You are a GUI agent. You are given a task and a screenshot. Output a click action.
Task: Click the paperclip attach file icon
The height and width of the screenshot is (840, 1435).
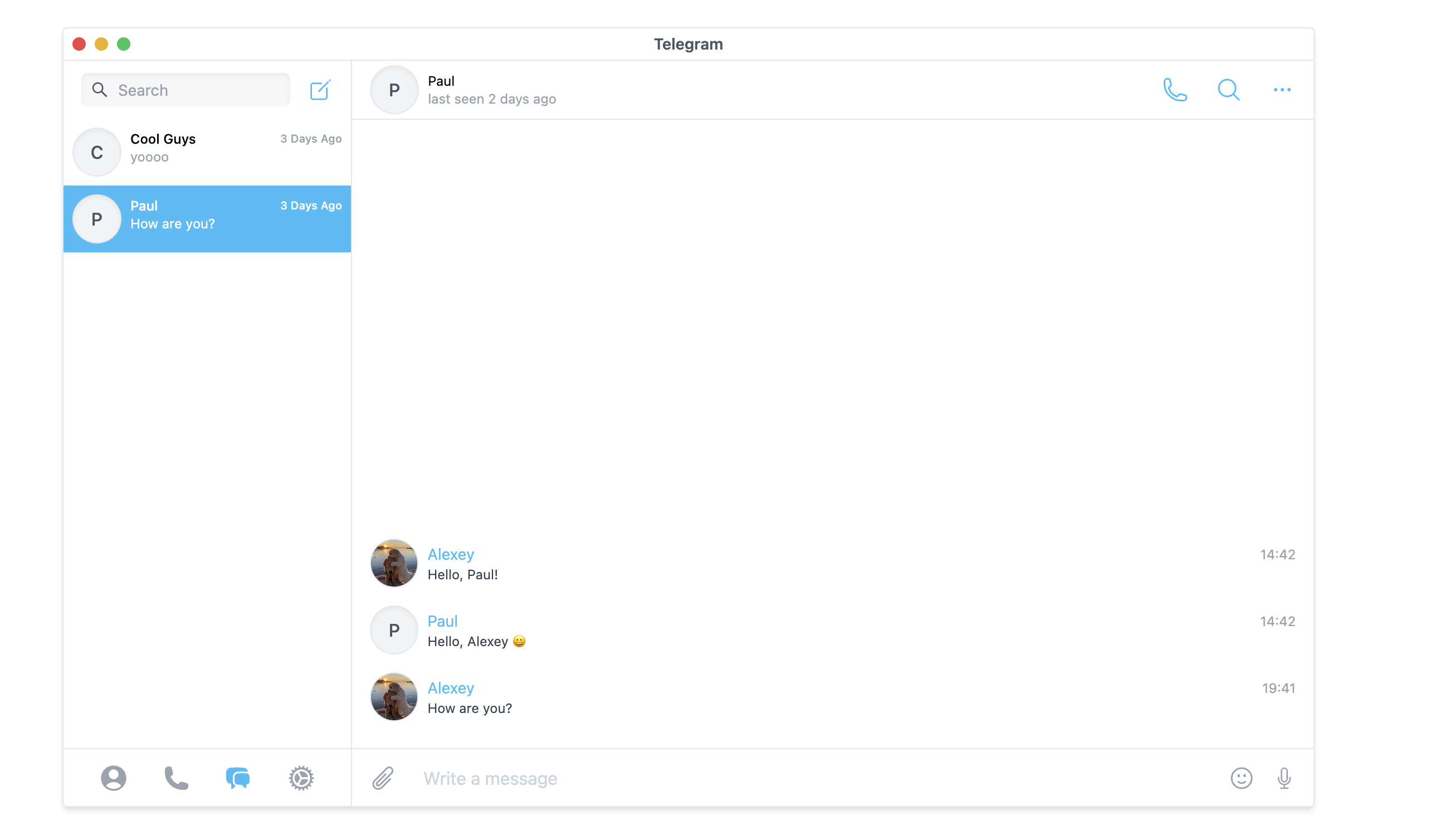coord(383,778)
